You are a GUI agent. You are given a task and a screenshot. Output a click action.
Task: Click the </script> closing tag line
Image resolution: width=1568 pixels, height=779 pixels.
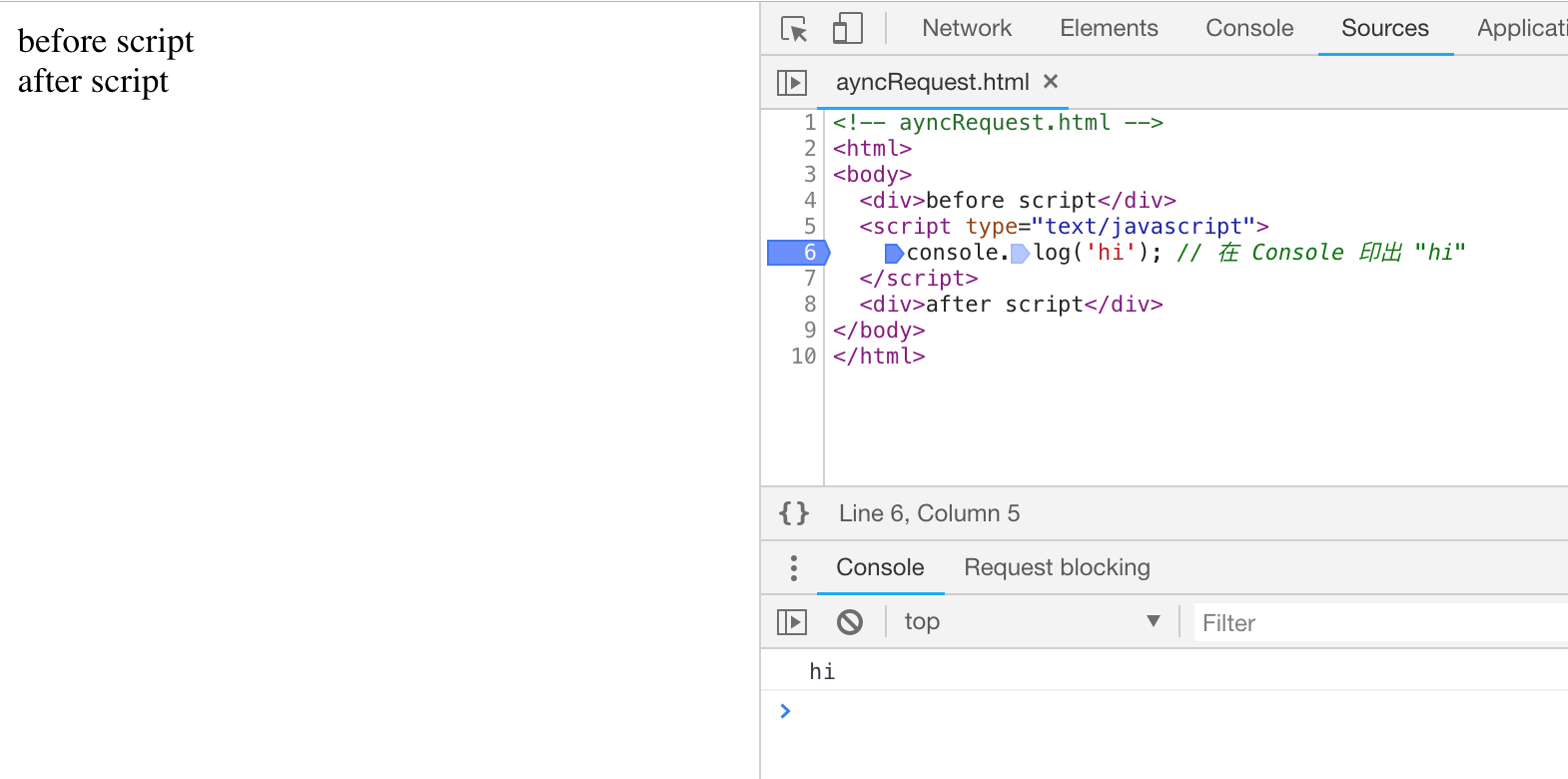919,279
